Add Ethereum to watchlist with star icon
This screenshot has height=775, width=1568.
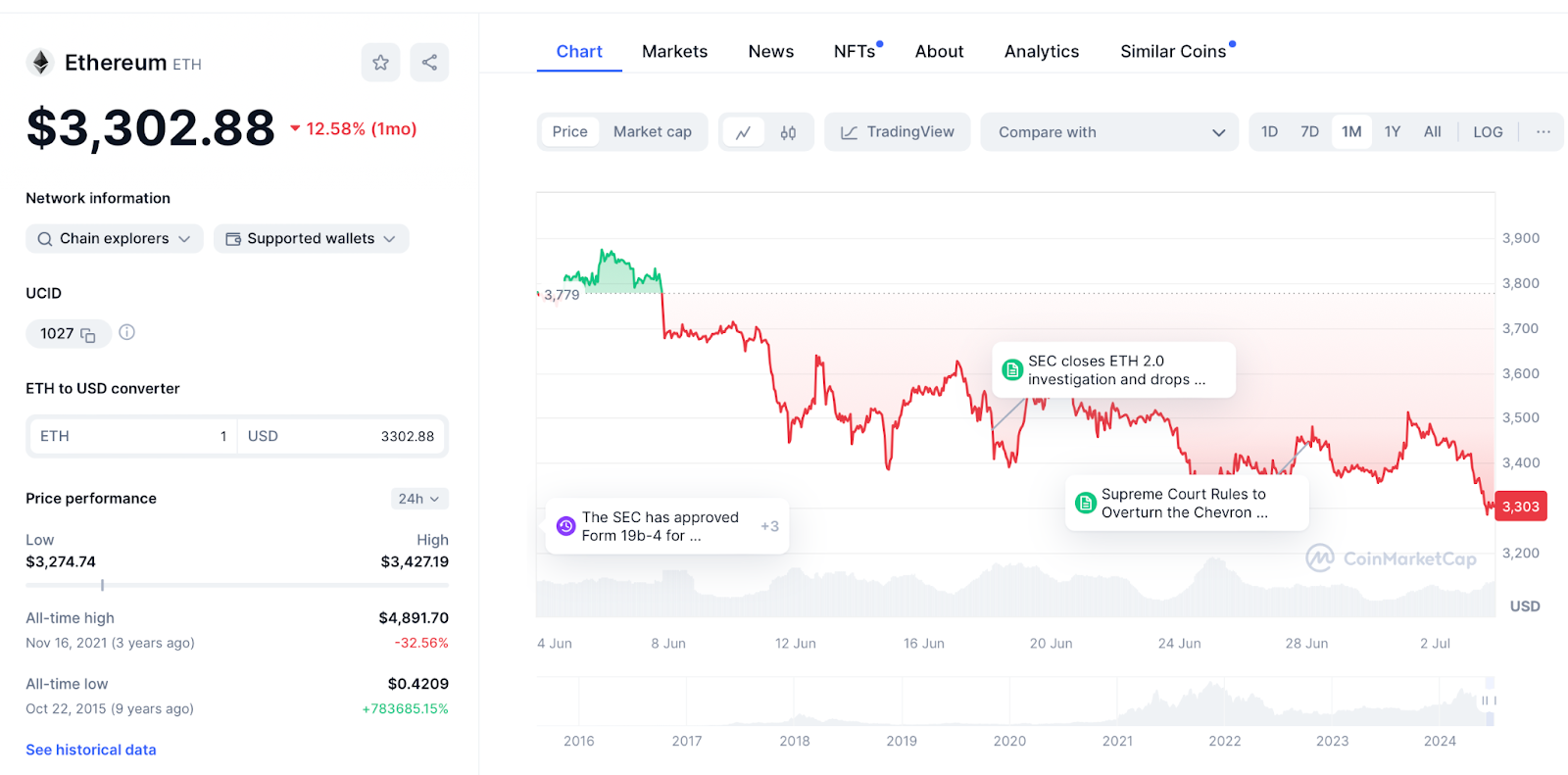tap(380, 63)
